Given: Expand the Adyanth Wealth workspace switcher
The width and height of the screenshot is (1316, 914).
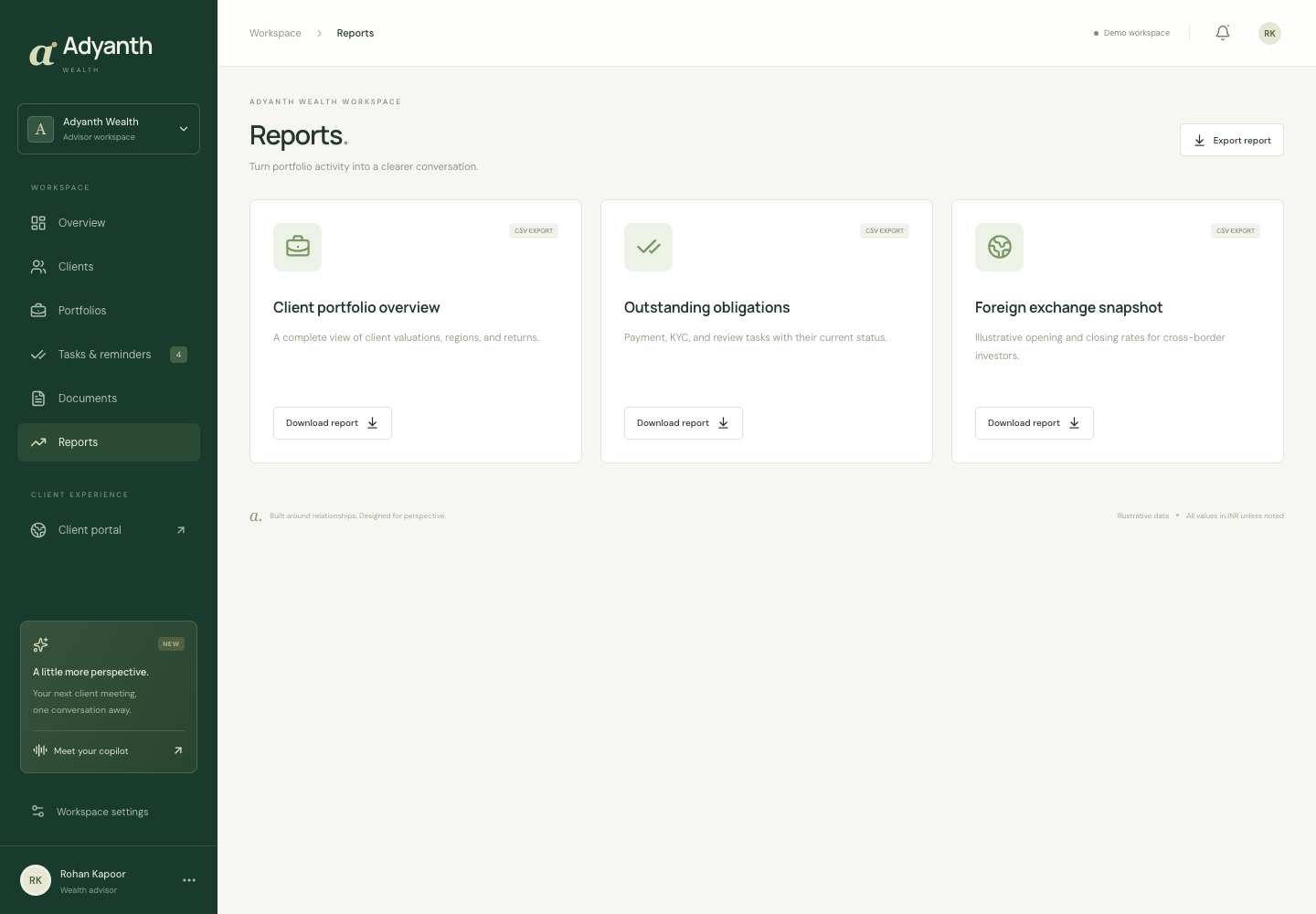Looking at the screenshot, I should click(109, 129).
